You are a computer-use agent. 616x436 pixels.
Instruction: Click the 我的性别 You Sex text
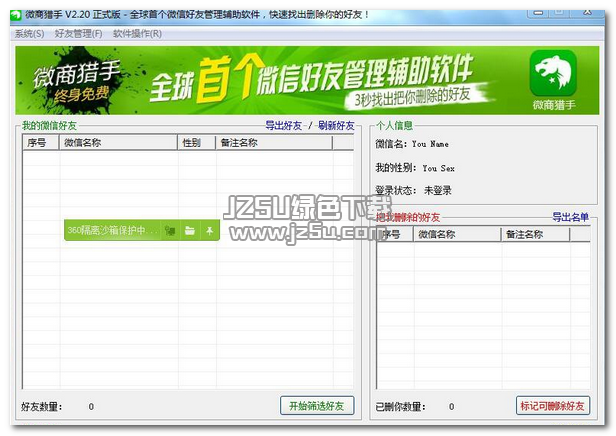coord(415,168)
